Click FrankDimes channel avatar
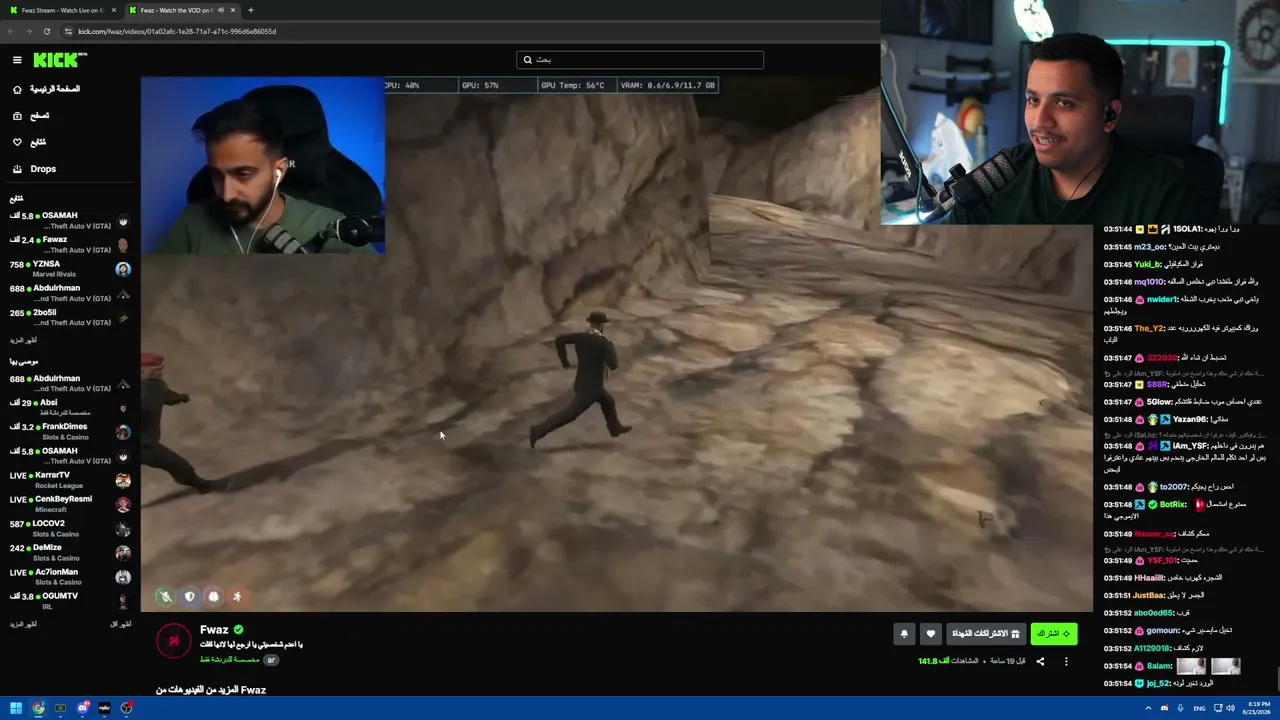 (123, 432)
